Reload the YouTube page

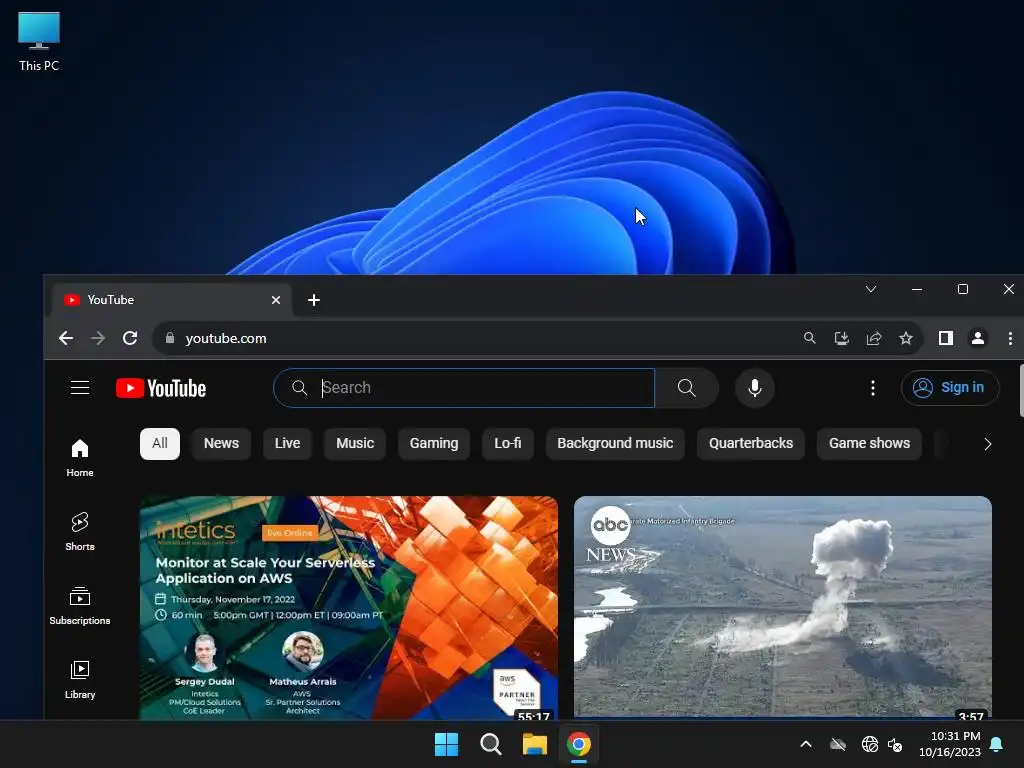[x=130, y=338]
